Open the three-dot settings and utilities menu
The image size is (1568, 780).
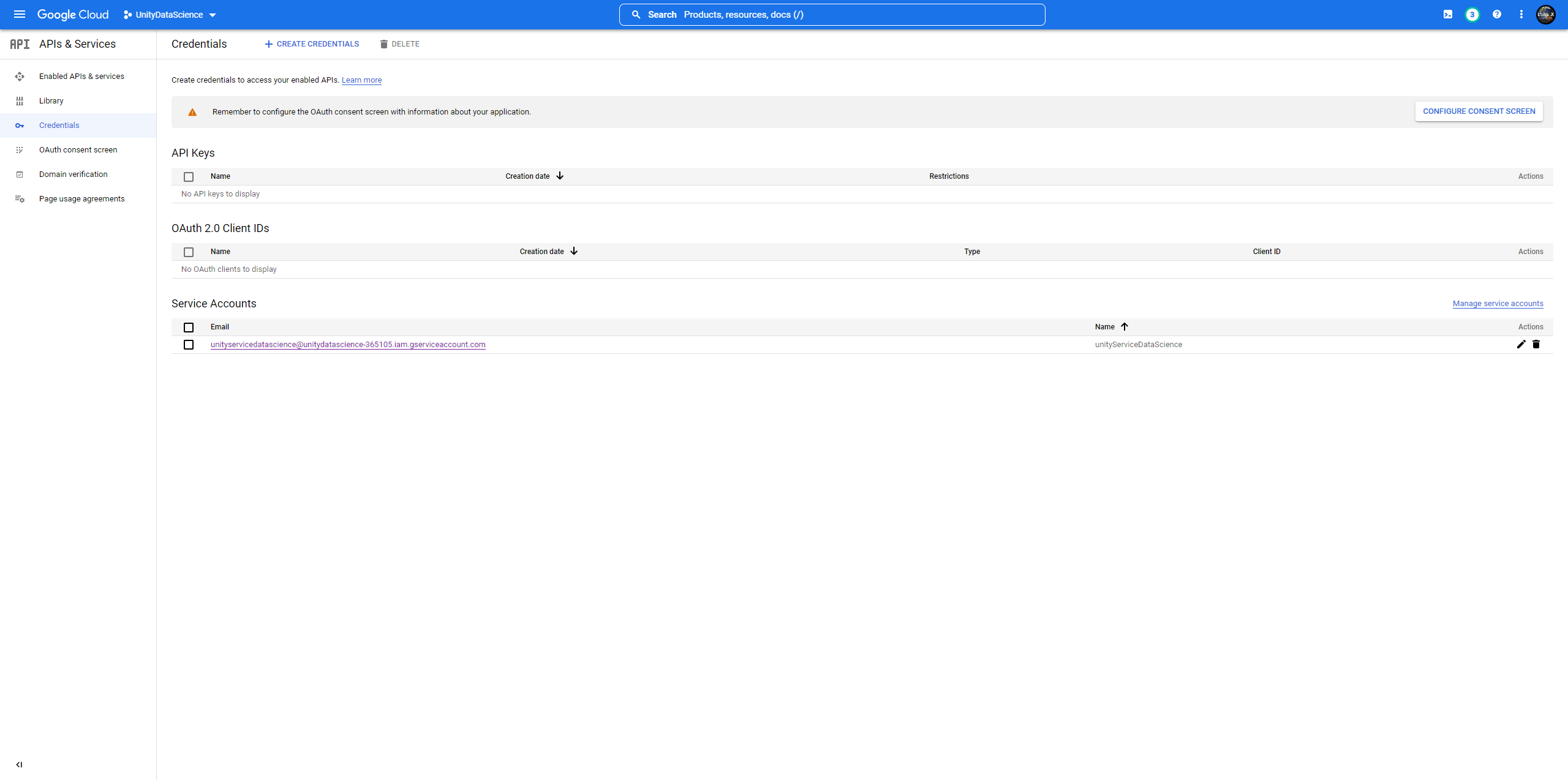click(1521, 14)
